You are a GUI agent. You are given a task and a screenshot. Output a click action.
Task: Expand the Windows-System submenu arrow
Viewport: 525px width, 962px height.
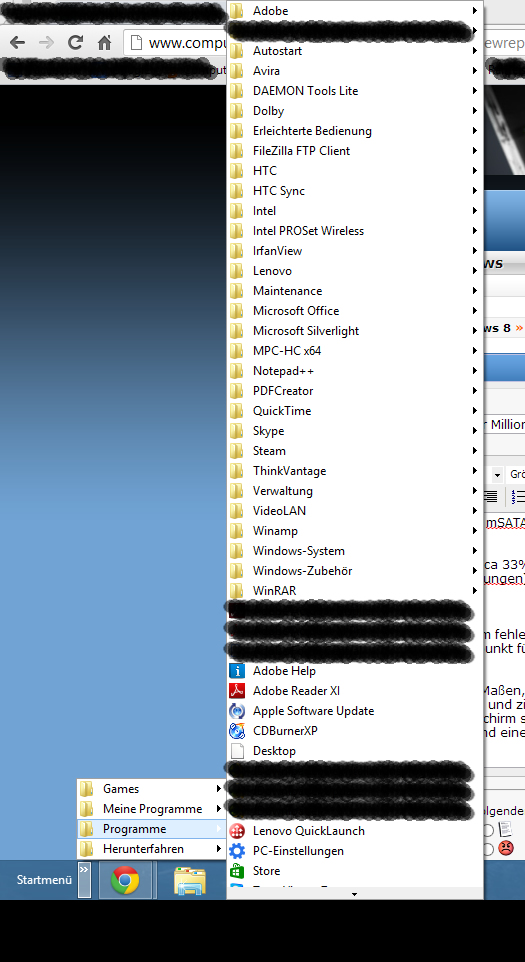pyautogui.click(x=475, y=550)
